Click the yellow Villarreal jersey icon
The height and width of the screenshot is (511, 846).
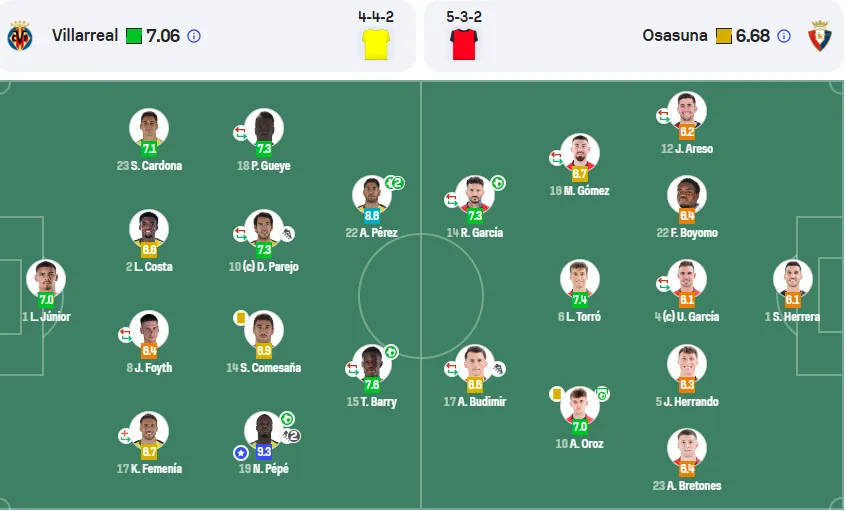377,44
